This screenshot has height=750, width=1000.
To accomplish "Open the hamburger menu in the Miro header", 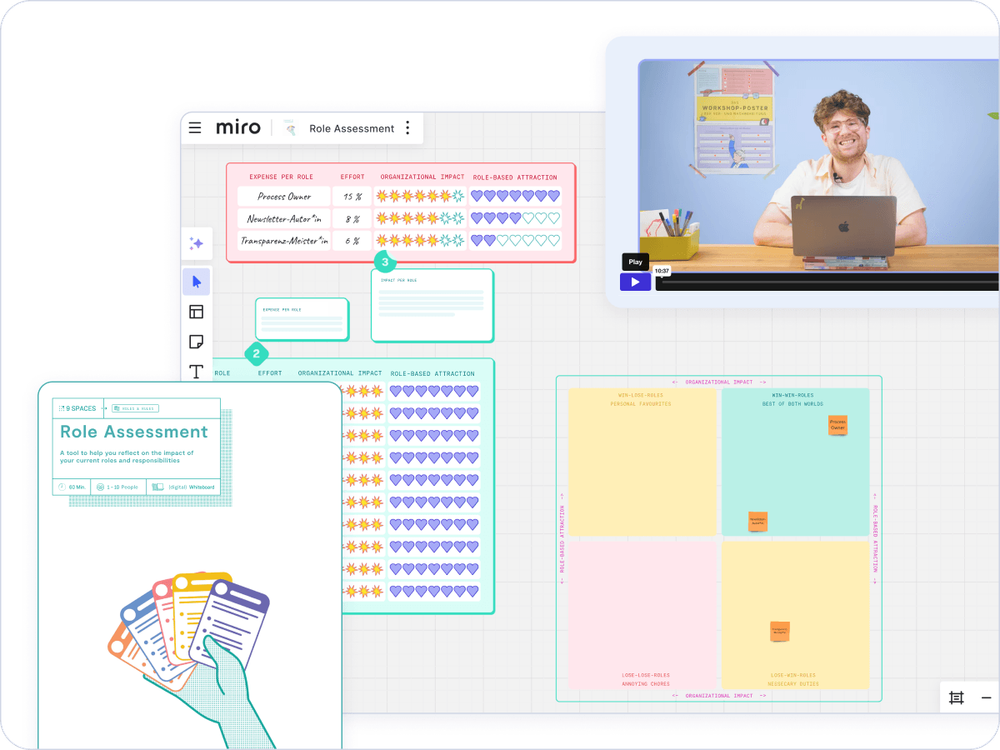I will [x=195, y=127].
